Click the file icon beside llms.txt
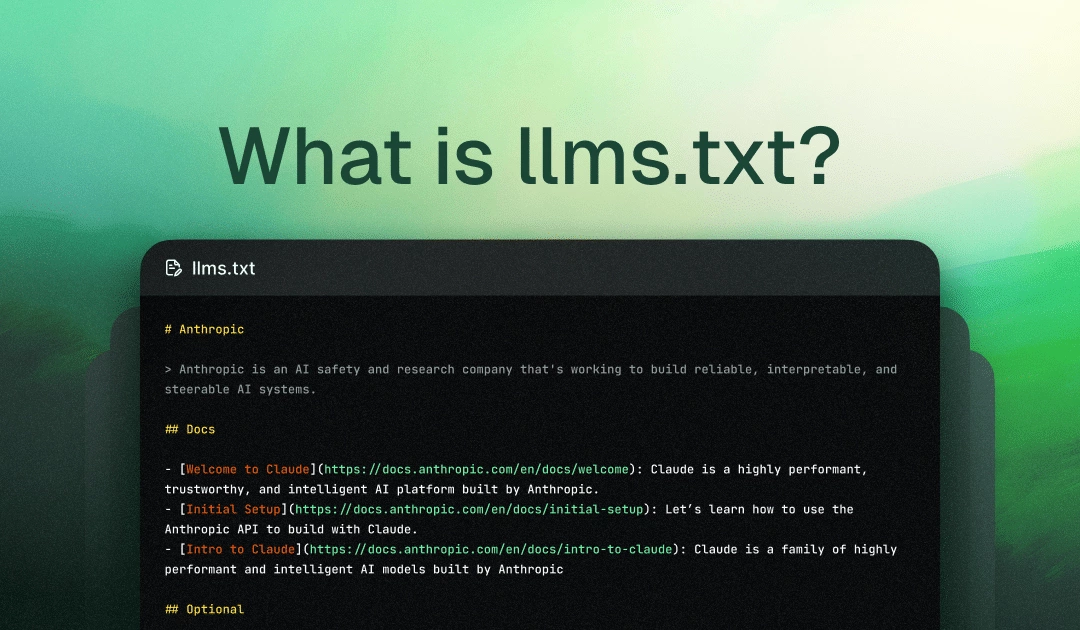The width and height of the screenshot is (1080, 630). pyautogui.click(x=174, y=268)
